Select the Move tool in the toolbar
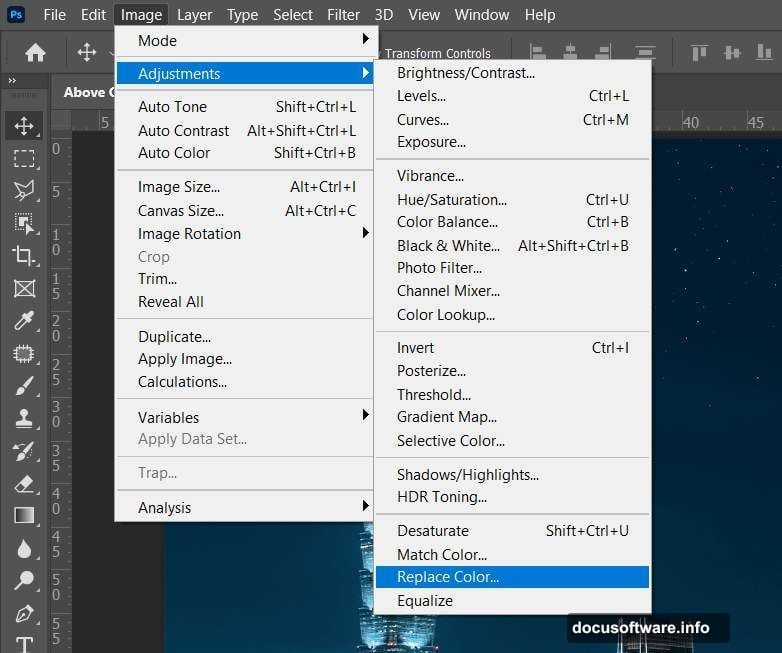The height and width of the screenshot is (653, 782). click(x=24, y=126)
